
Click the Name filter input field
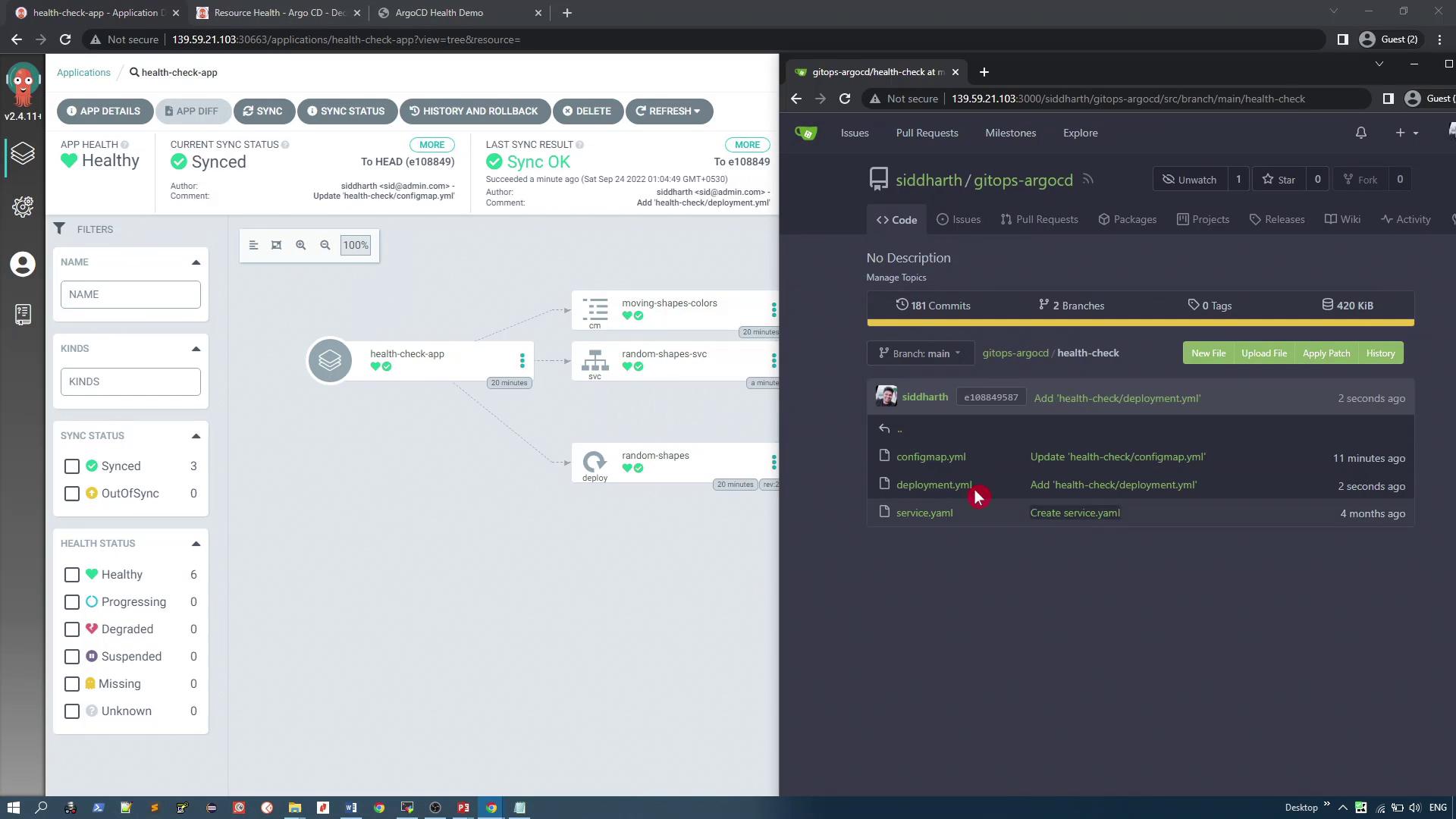click(130, 294)
